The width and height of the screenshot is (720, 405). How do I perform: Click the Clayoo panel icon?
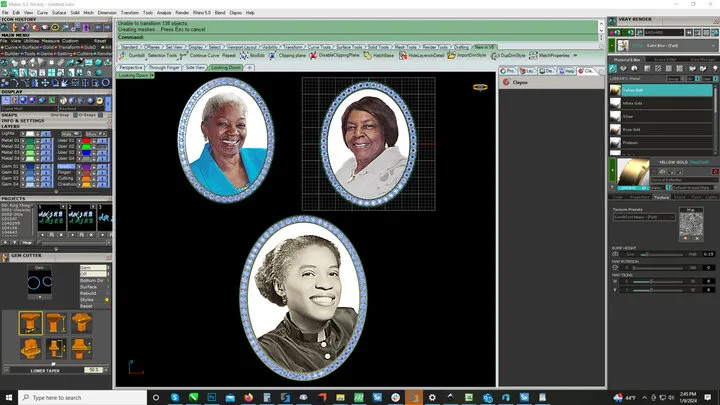[506, 82]
